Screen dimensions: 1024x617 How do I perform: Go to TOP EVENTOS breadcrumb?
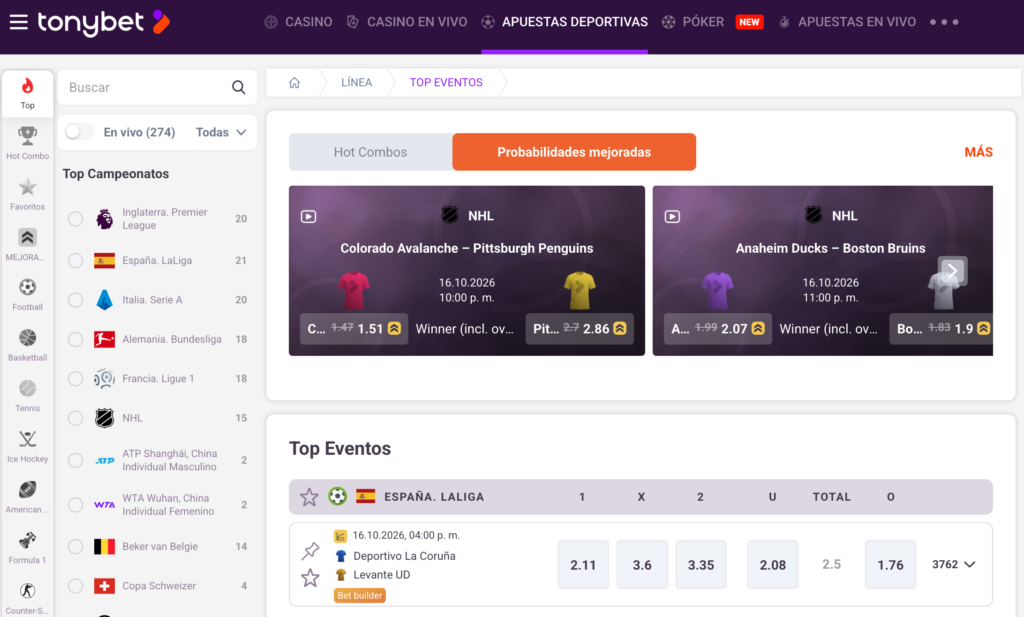(x=446, y=82)
